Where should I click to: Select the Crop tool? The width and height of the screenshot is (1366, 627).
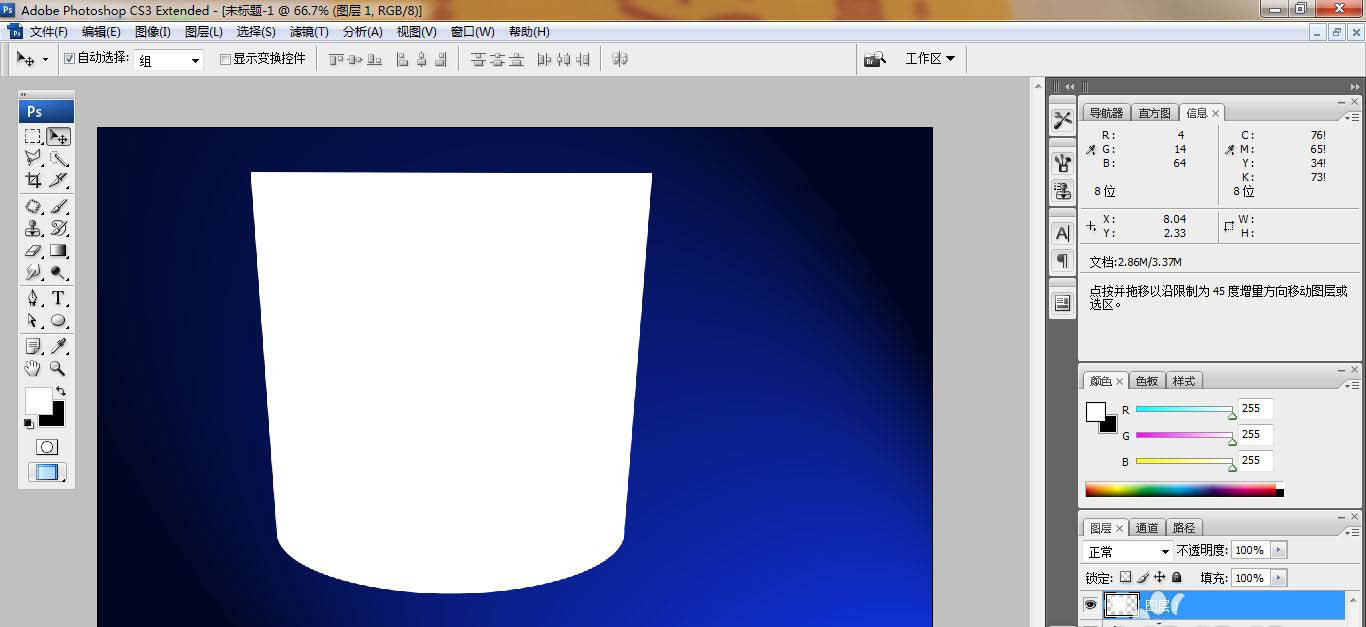[x=33, y=180]
